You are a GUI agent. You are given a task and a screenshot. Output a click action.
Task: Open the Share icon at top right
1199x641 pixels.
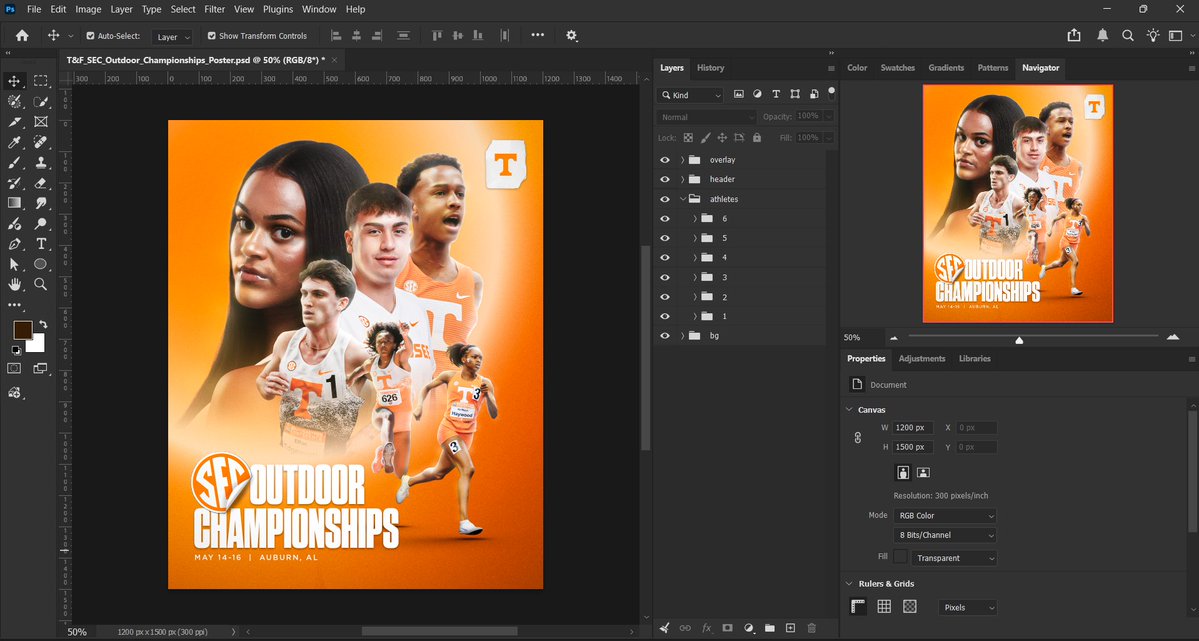(1074, 35)
